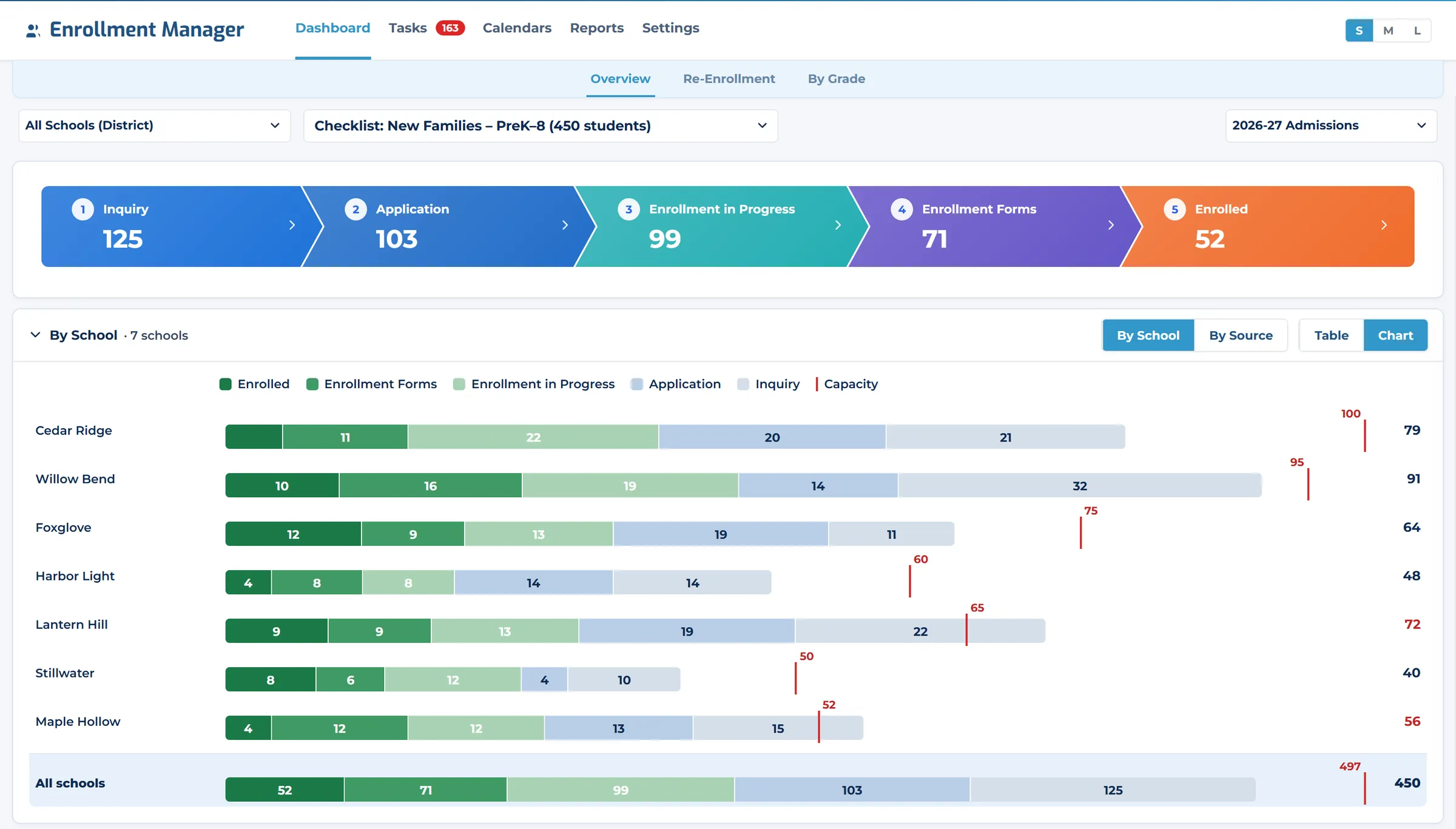Click the Inquiry stage arrow chevron
Image resolution: width=1456 pixels, height=829 pixels.
point(292,225)
